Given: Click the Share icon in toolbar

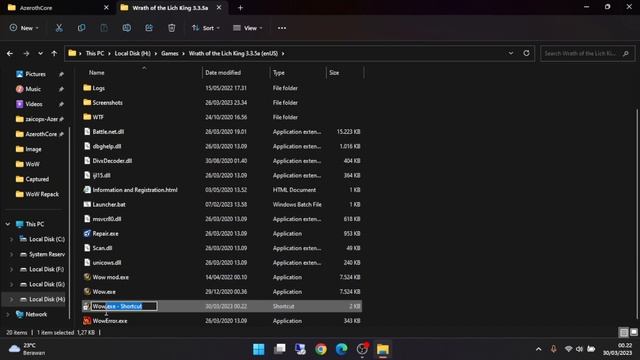Looking at the screenshot, I should coord(149,28).
